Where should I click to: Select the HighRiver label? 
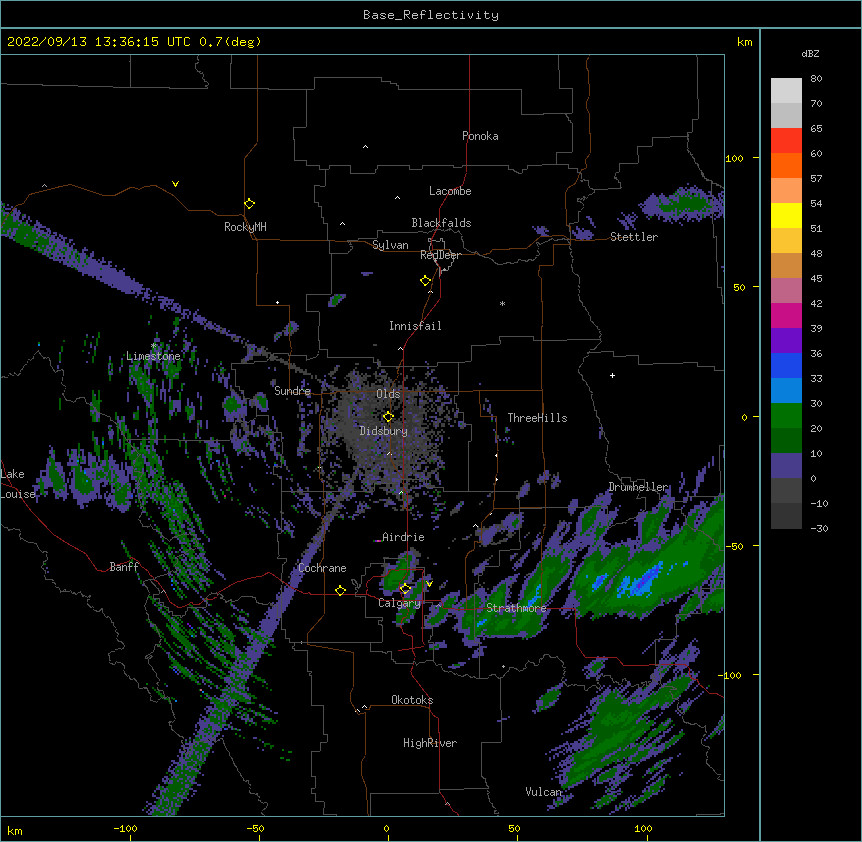[x=430, y=743]
